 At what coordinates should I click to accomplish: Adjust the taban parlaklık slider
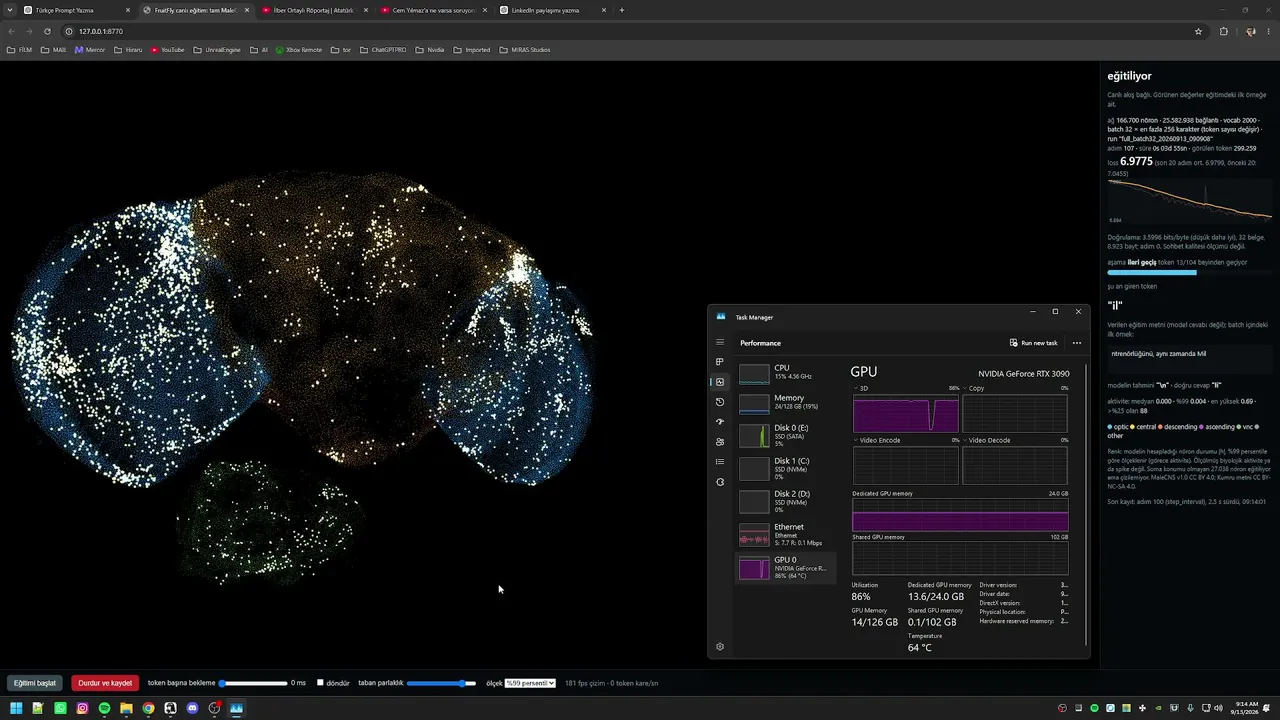(441, 683)
